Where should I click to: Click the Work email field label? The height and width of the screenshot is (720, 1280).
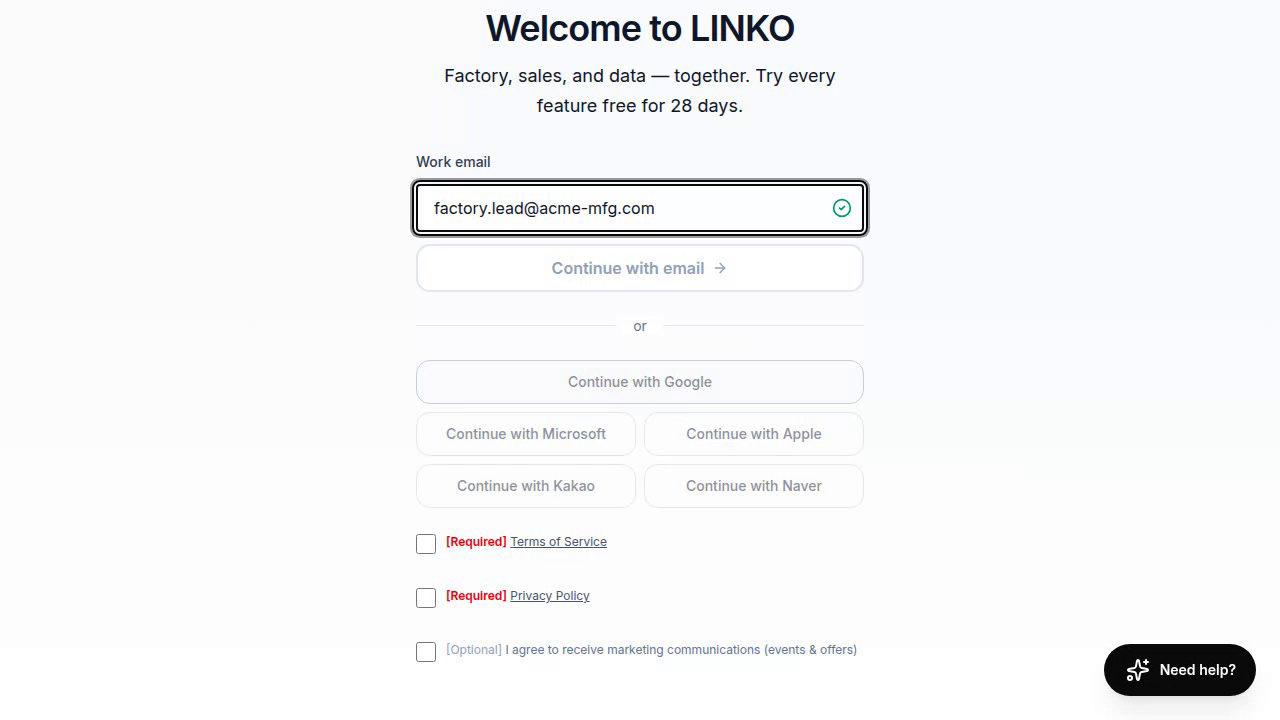(x=453, y=162)
